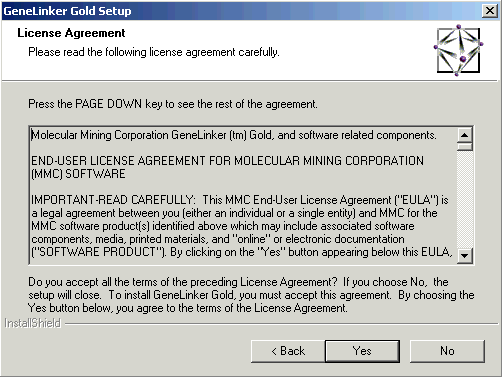Image resolution: width=502 pixels, height=377 pixels.
Task: Click the '(MMC) SOFTWARE' line in the license box
Action: (78, 174)
